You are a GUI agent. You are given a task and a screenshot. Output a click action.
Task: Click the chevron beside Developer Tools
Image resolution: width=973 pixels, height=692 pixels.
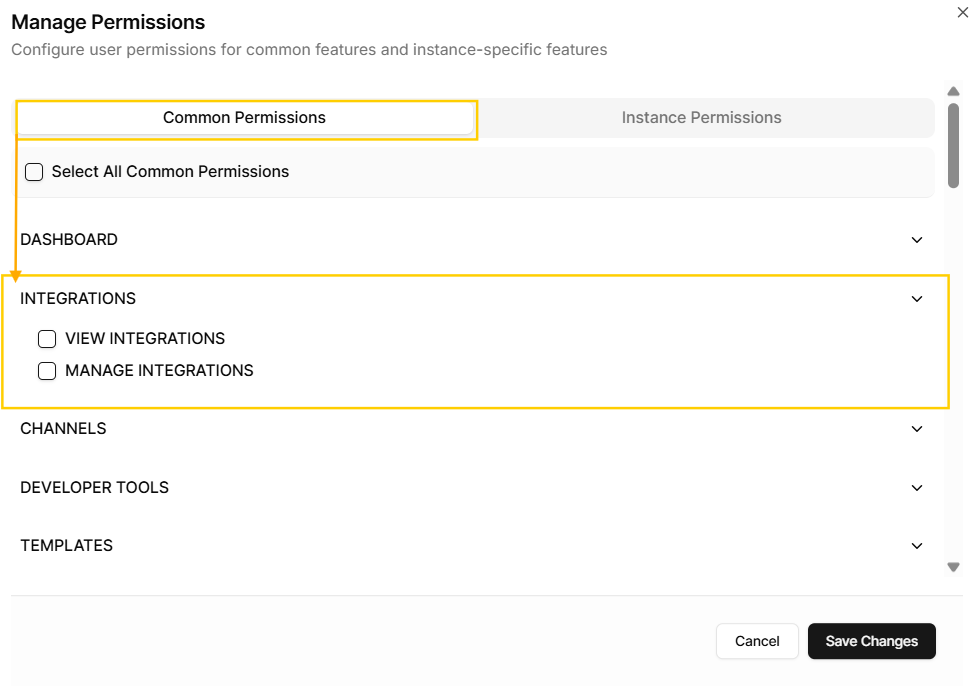pyautogui.click(x=917, y=488)
